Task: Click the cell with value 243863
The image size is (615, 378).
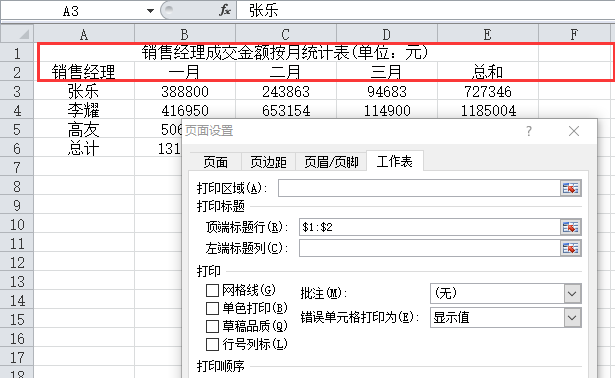Action: [286, 91]
